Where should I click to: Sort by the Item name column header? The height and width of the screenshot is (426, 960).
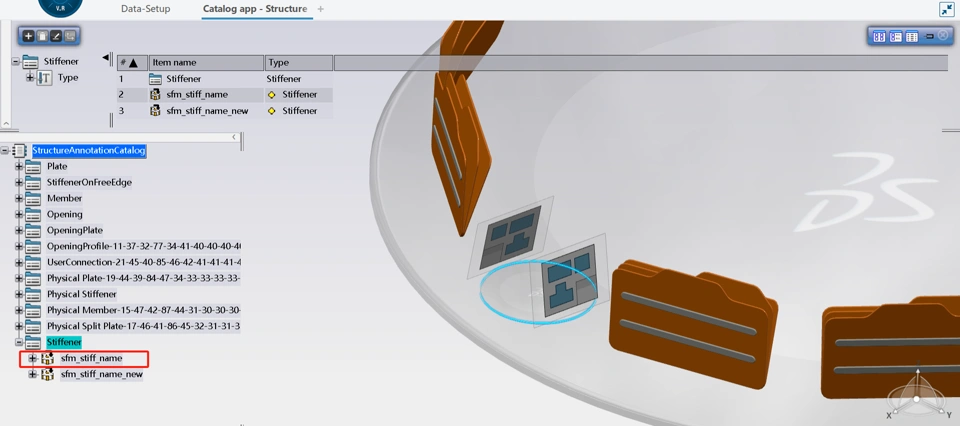pyautogui.click(x=206, y=62)
